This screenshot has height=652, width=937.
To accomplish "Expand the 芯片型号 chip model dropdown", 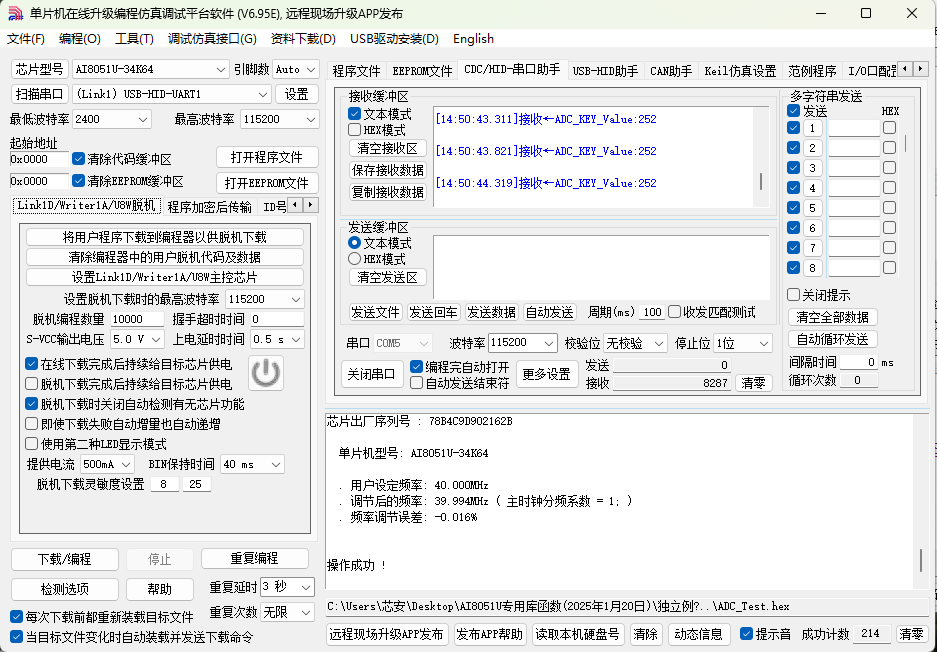I will pos(221,69).
